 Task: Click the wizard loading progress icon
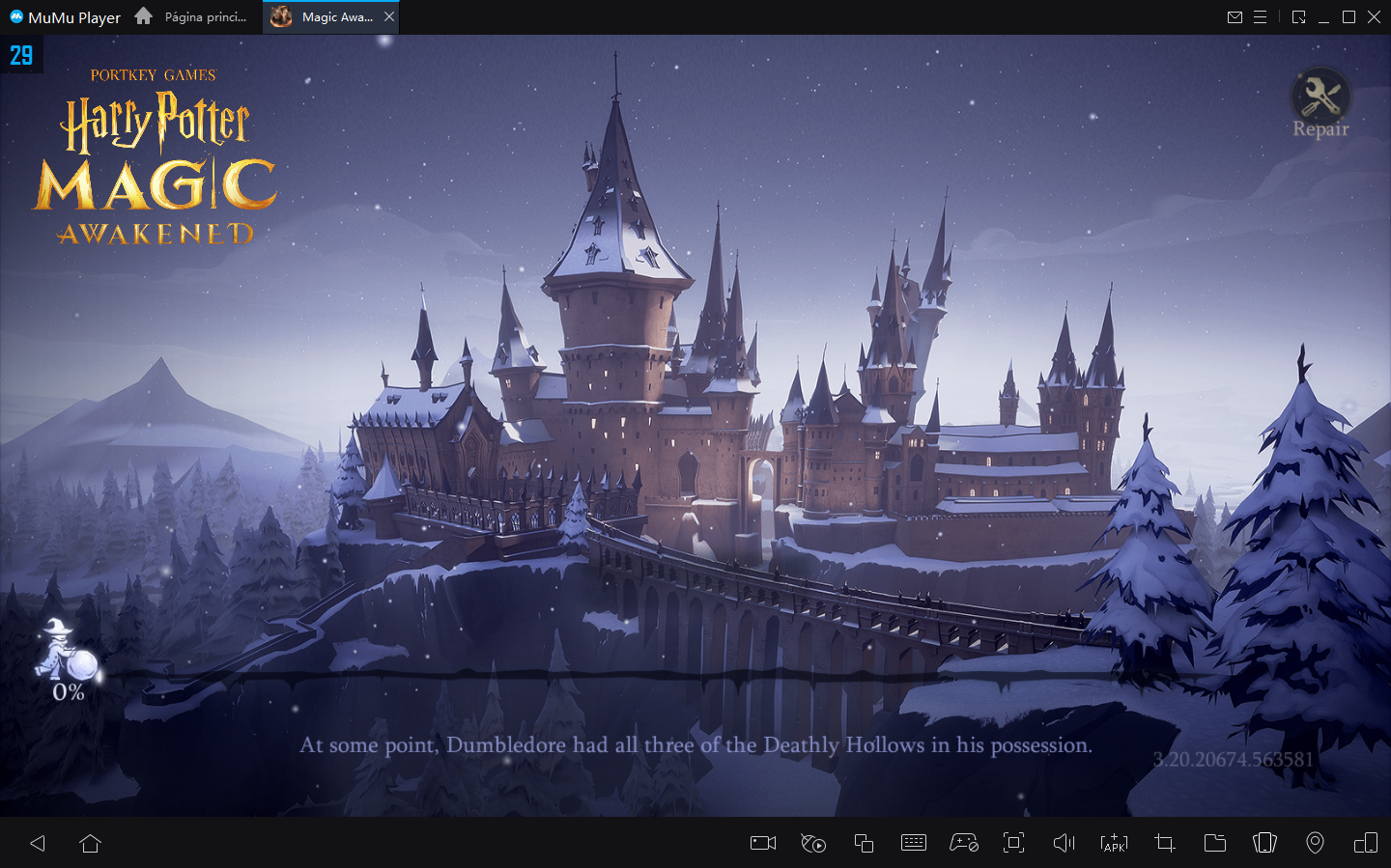point(67,649)
